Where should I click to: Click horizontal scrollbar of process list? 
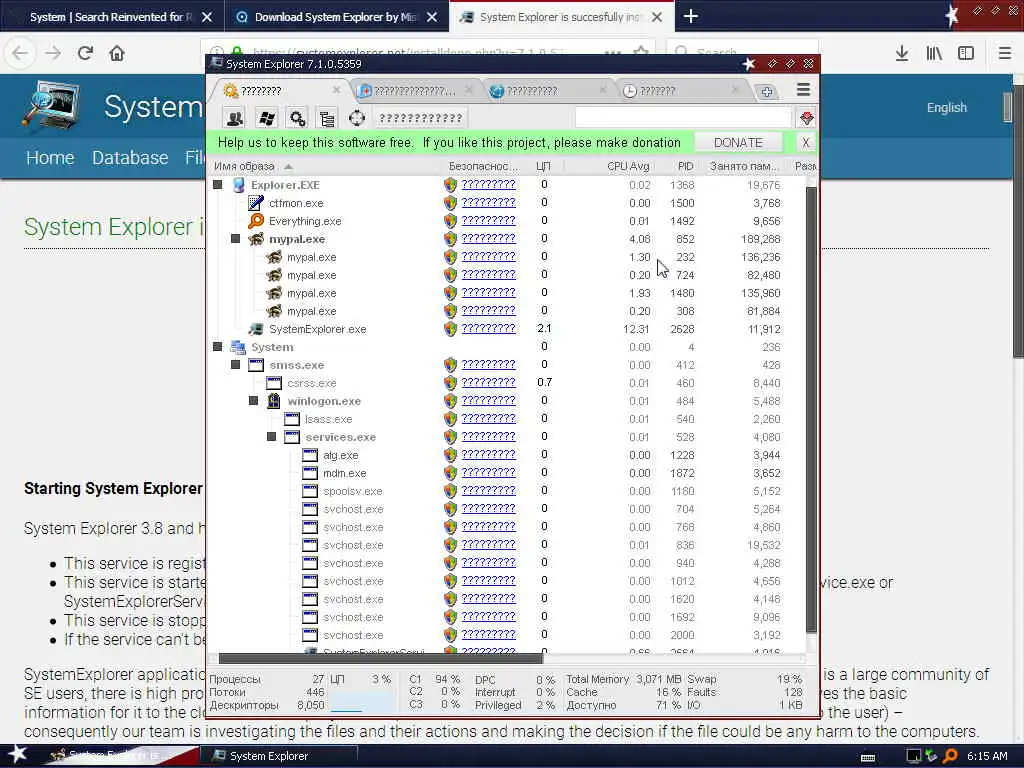coord(380,658)
